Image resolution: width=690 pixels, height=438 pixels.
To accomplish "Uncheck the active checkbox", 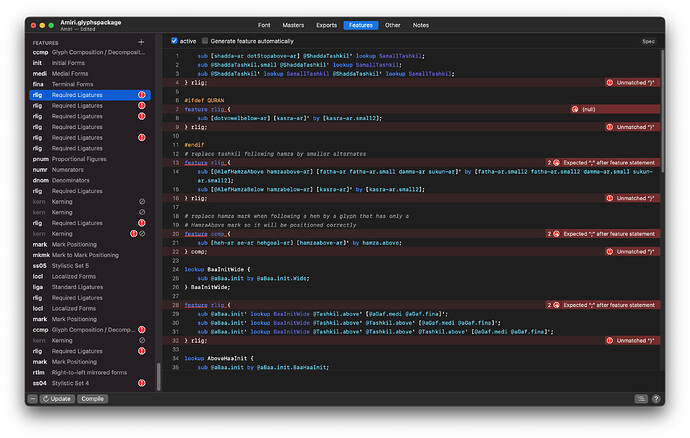I will click(176, 41).
